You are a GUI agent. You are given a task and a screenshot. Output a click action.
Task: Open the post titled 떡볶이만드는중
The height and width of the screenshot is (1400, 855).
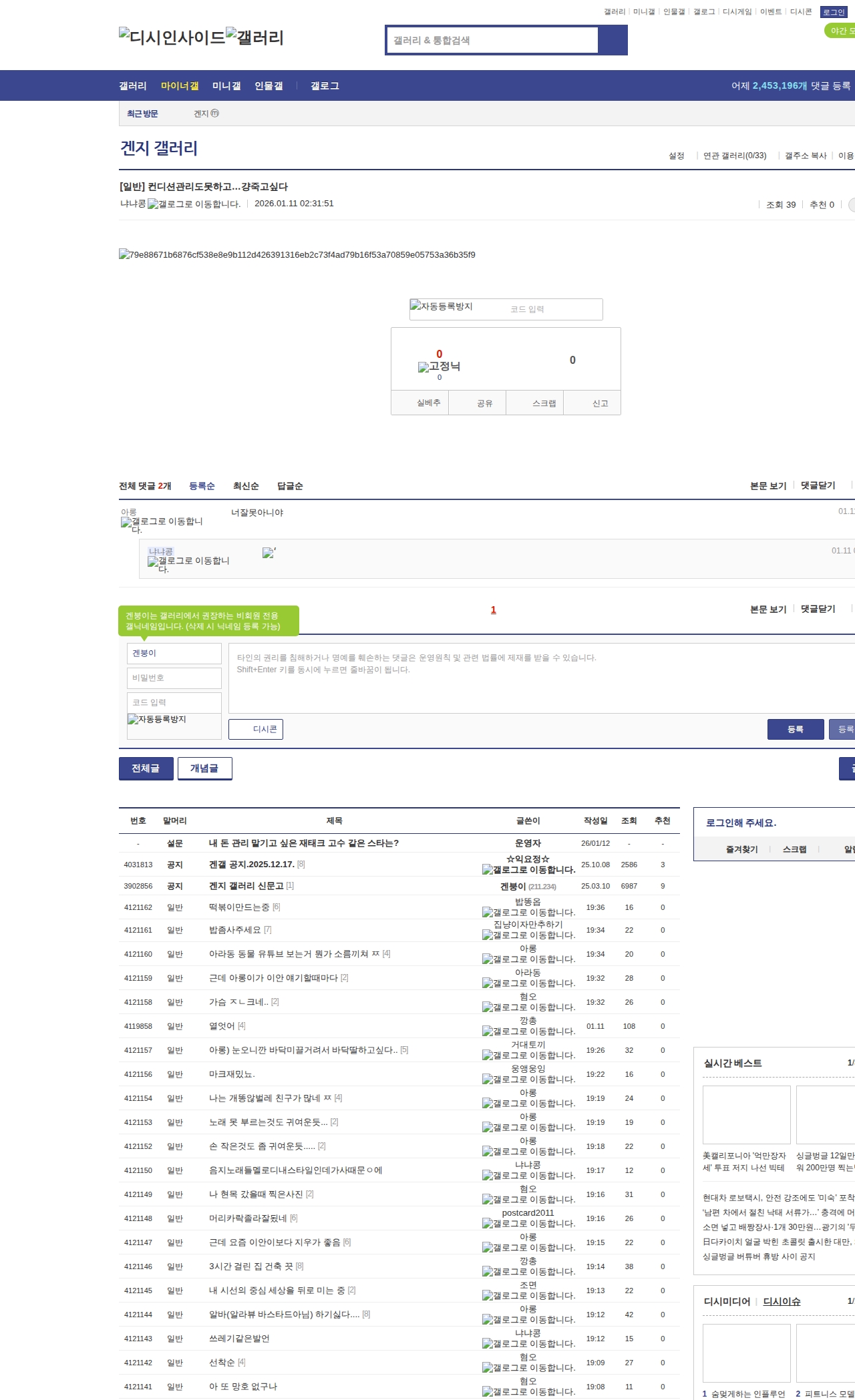tap(239, 907)
